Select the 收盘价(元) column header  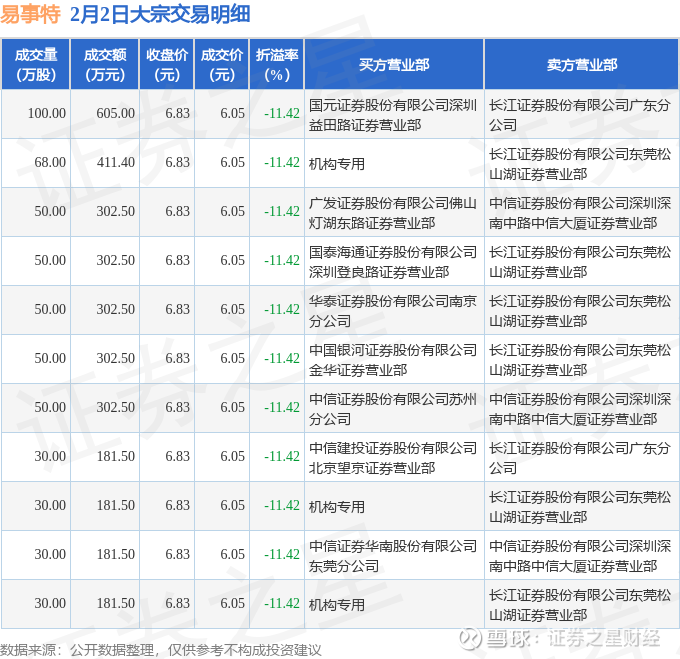click(167, 65)
